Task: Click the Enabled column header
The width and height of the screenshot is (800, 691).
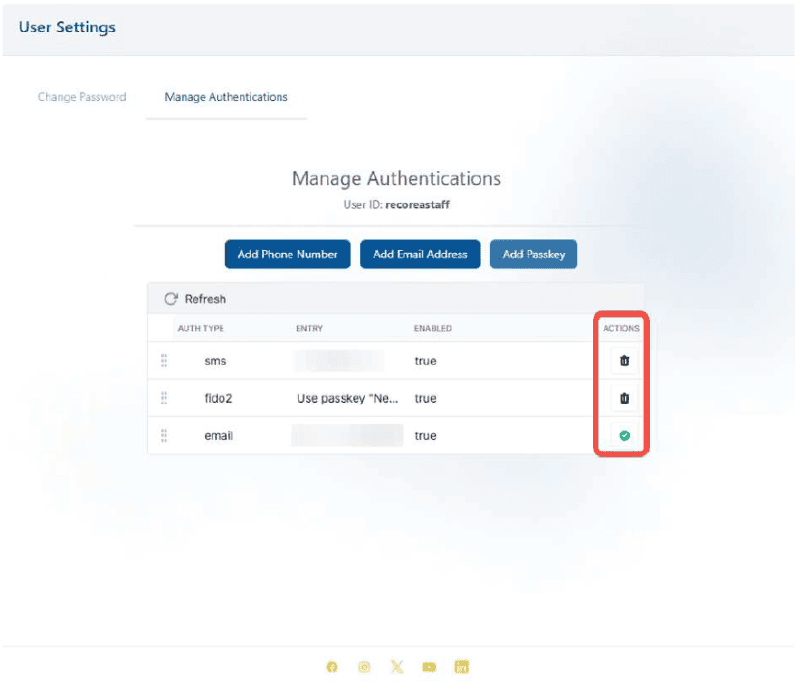Action: (433, 328)
